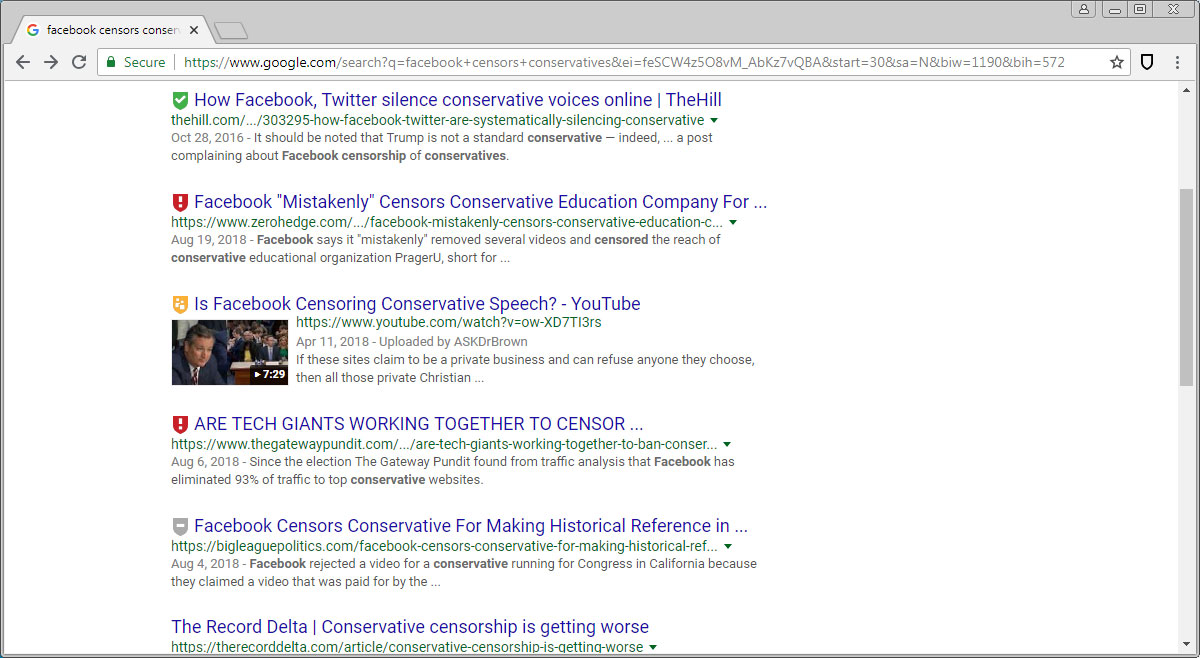Open 'The Record Delta' result link
The image size is (1200, 658).
[x=410, y=627]
